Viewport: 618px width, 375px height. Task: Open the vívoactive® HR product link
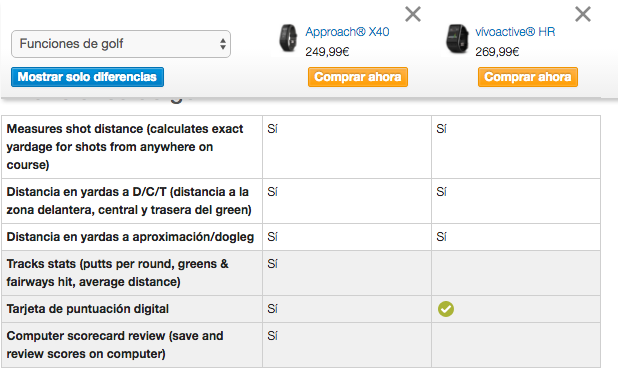click(x=515, y=32)
